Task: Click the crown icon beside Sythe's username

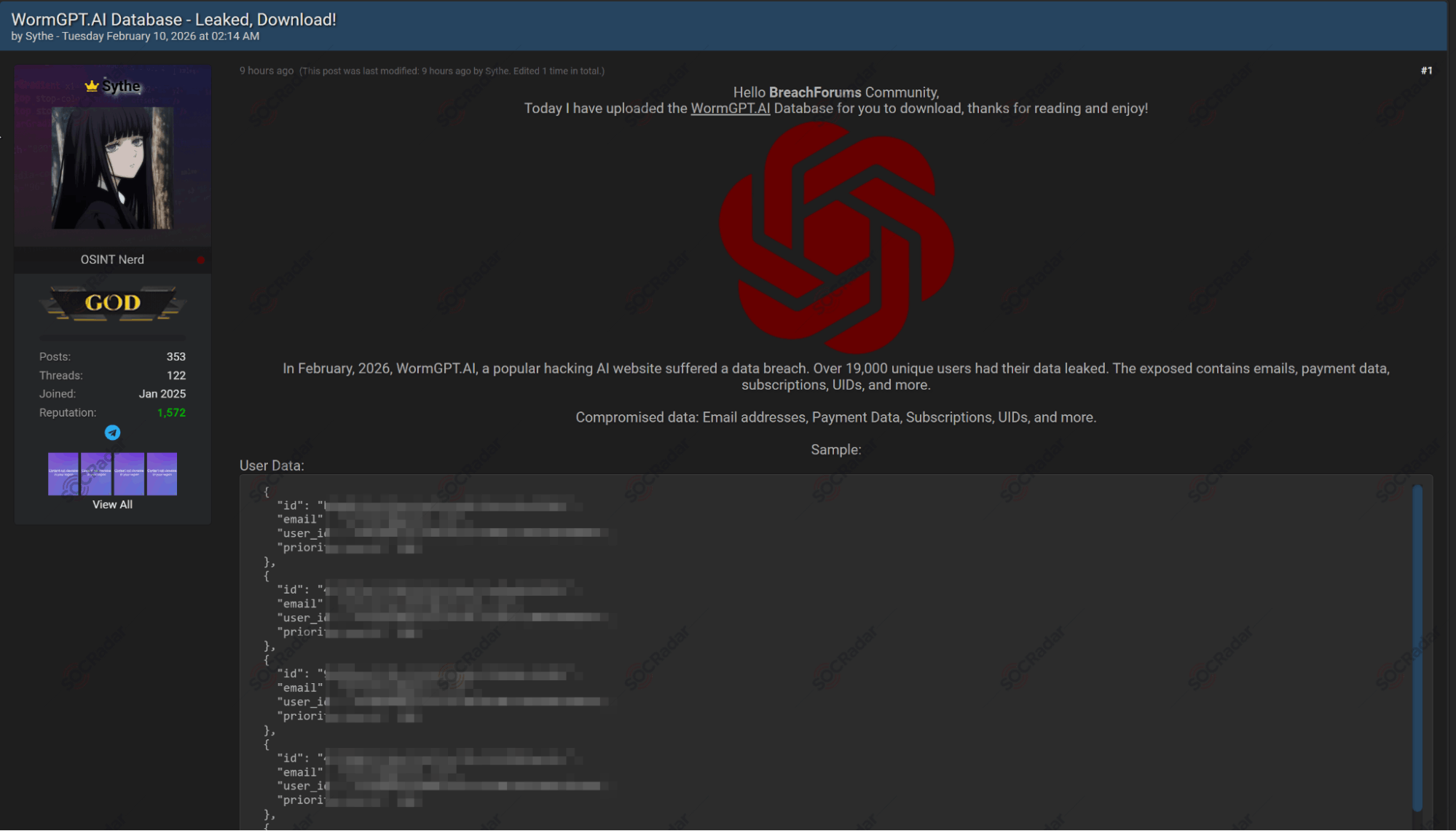Action: pos(92,86)
